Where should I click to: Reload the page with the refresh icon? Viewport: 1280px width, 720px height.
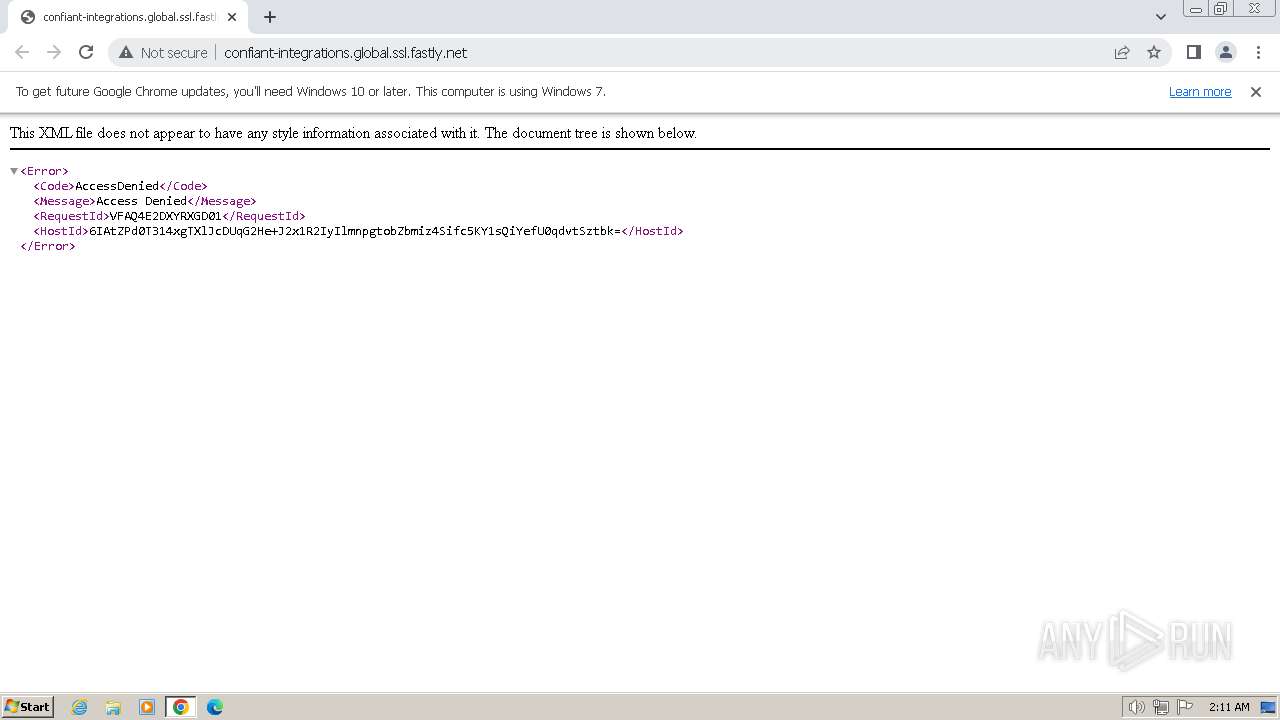[86, 52]
